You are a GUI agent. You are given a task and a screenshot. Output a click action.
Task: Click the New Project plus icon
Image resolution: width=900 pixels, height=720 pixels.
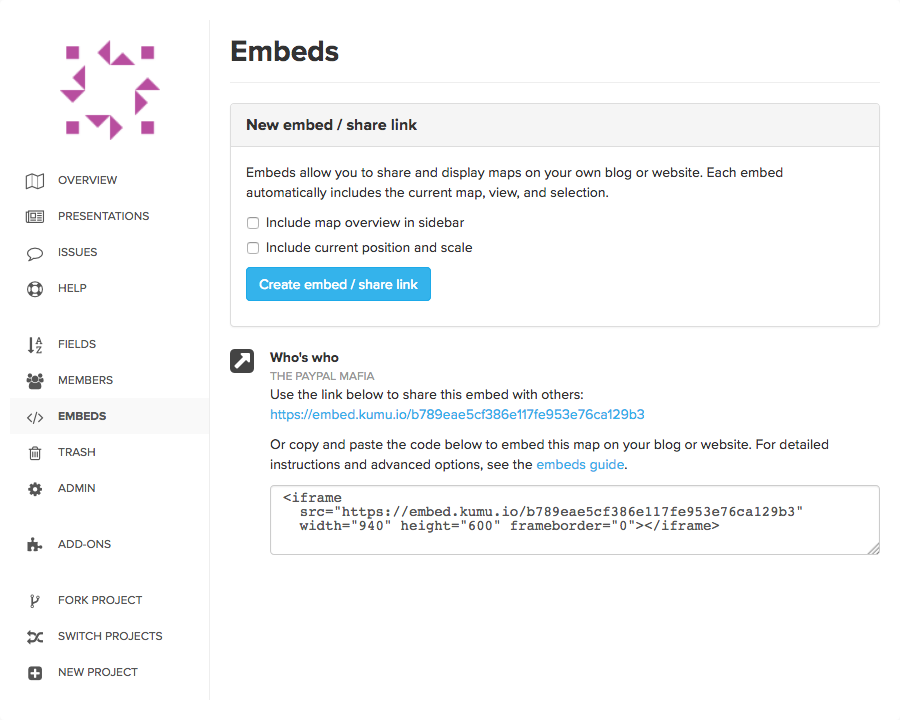tap(34, 672)
